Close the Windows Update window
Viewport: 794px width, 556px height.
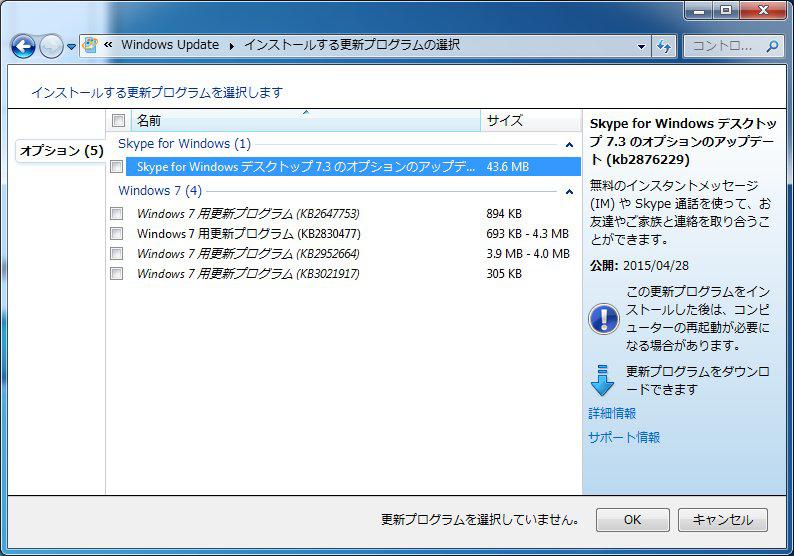(763, 10)
